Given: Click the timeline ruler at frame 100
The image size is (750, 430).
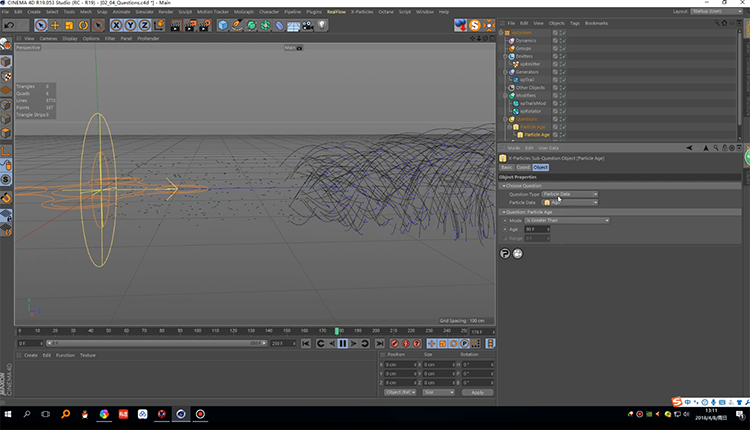Looking at the screenshot, I should point(198,330).
